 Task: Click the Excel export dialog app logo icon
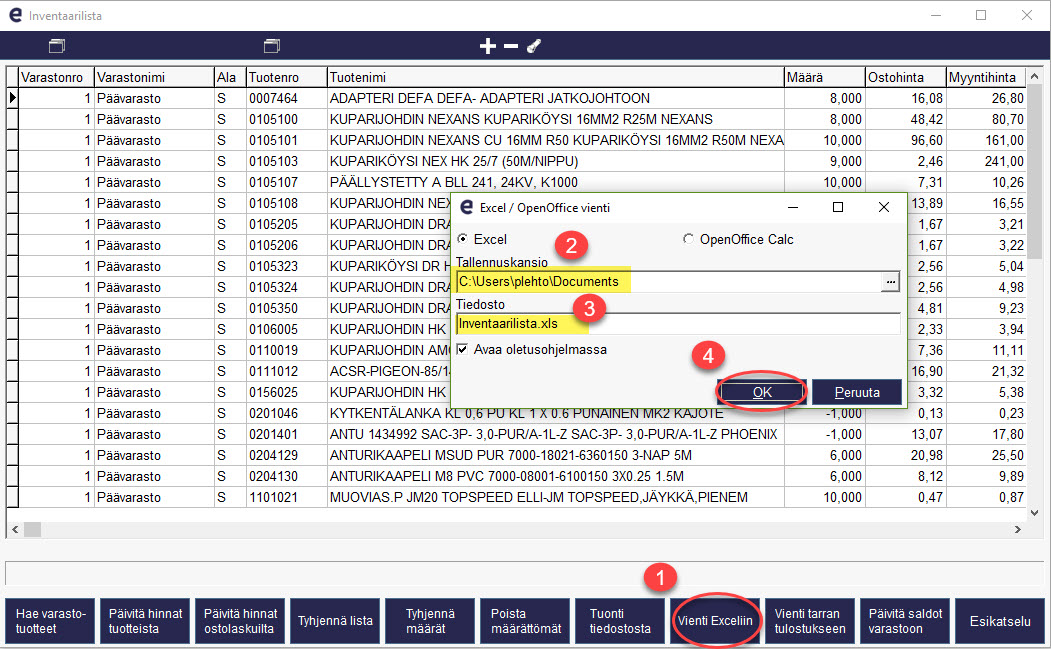(466, 207)
